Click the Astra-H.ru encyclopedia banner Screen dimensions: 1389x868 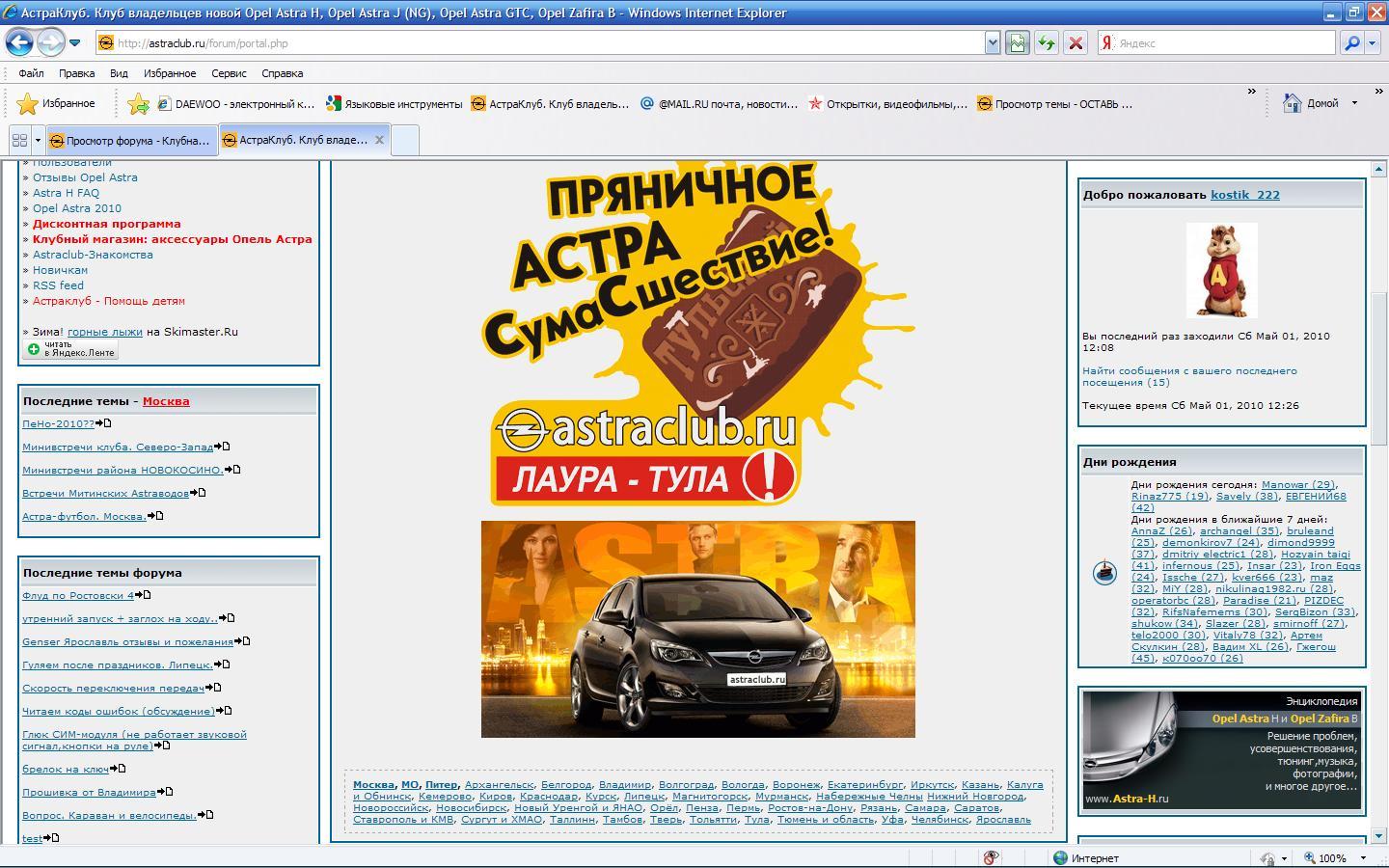click(1222, 750)
